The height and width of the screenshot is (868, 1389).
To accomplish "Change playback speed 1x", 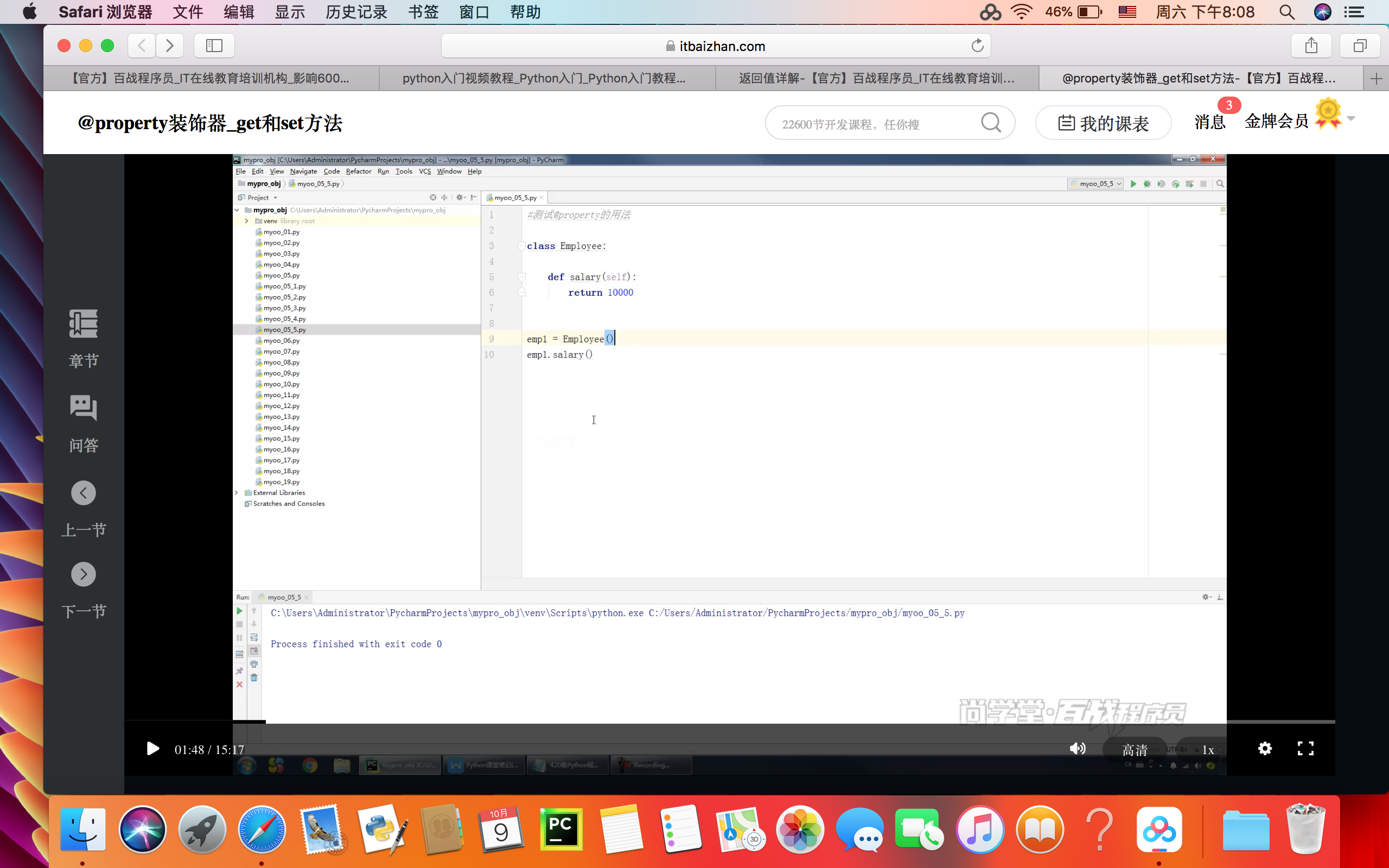I will tap(1208, 750).
